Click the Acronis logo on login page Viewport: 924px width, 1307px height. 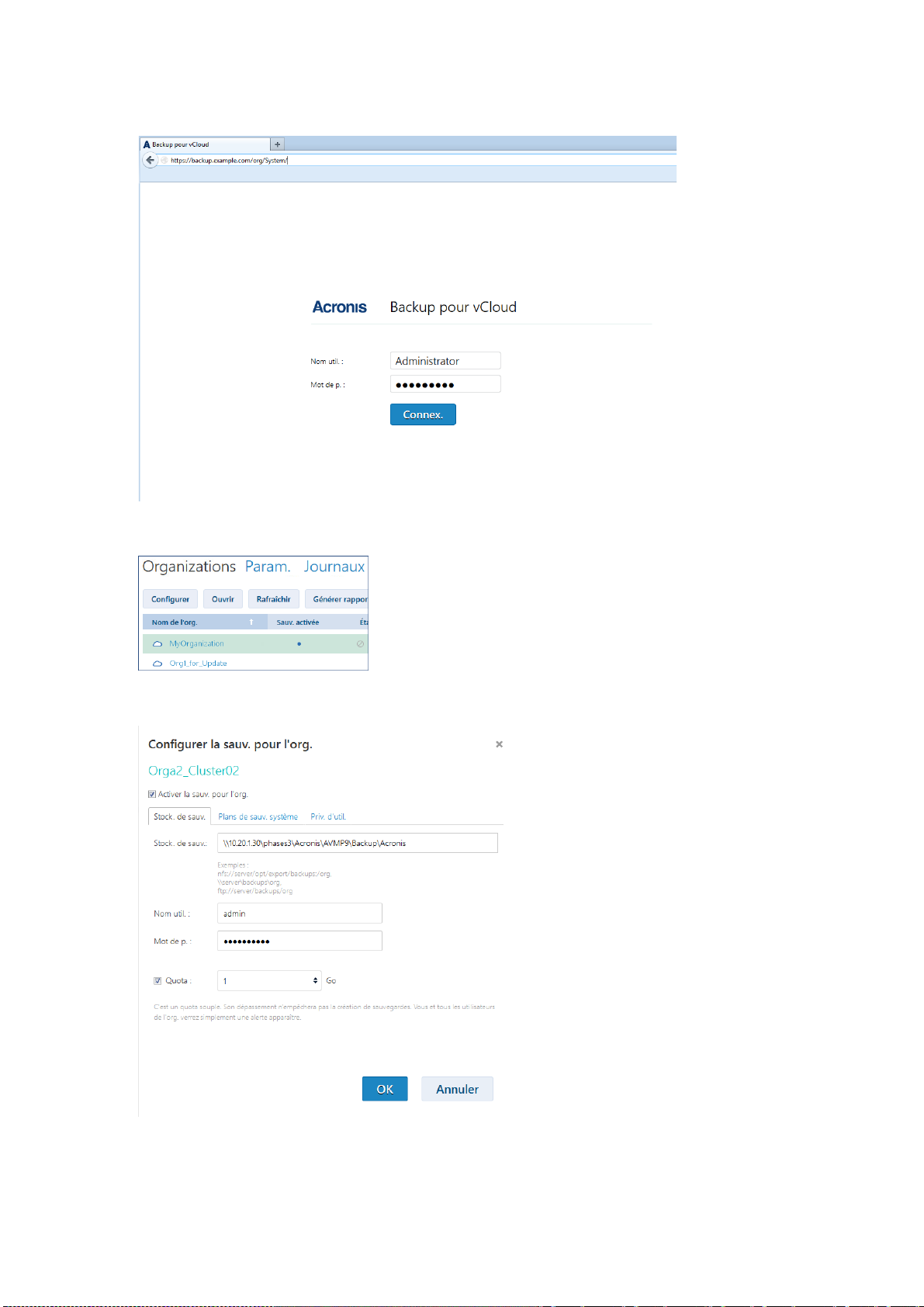[x=340, y=307]
